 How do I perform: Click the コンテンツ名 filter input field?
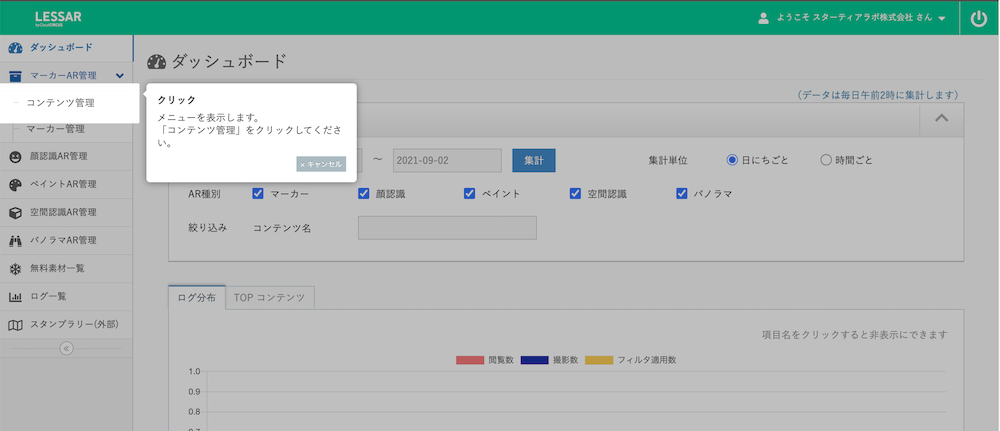(447, 228)
